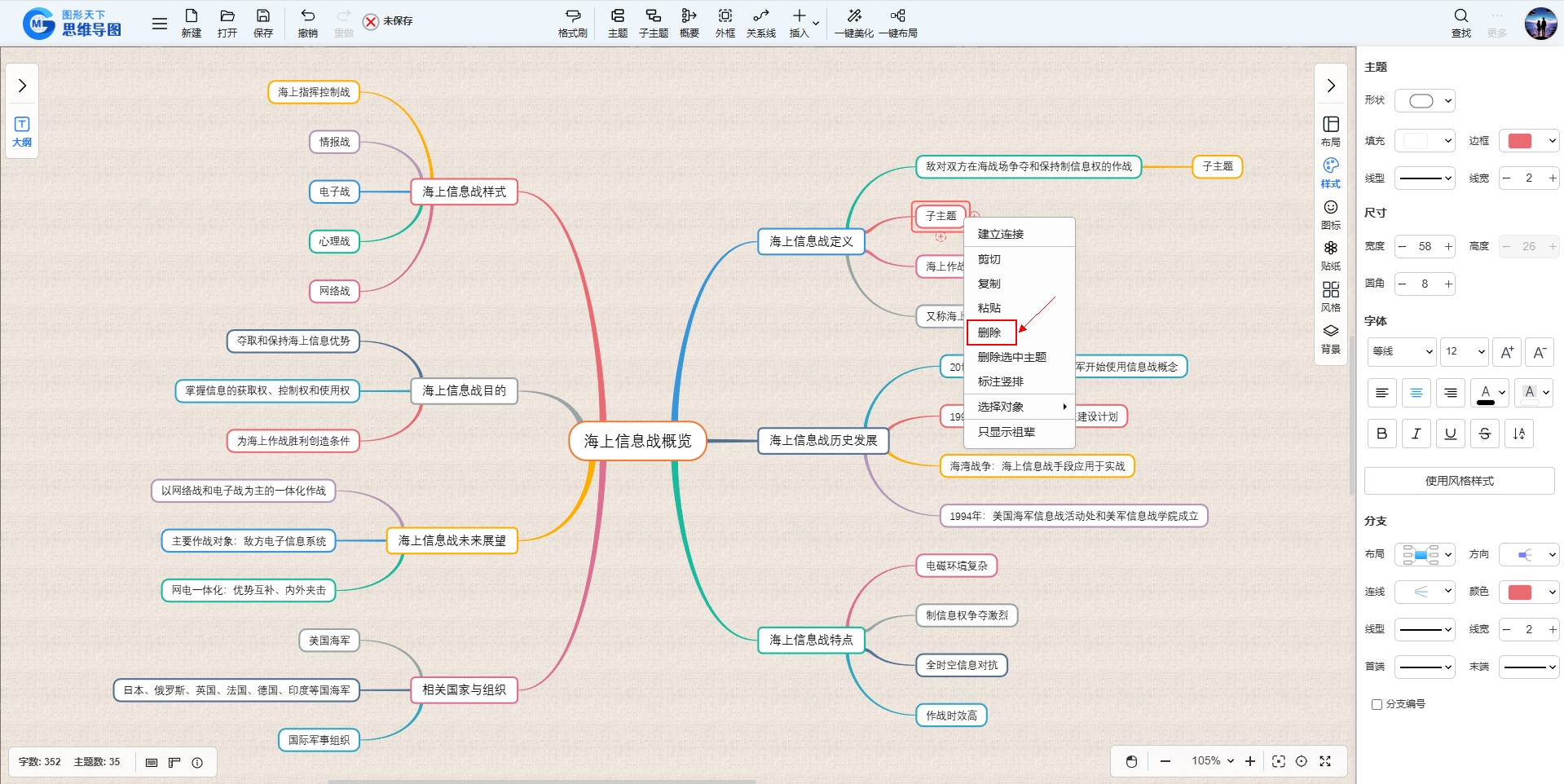The image size is (1564, 784).
Task: Enable the 分支编号 checkbox
Action: point(1377,704)
